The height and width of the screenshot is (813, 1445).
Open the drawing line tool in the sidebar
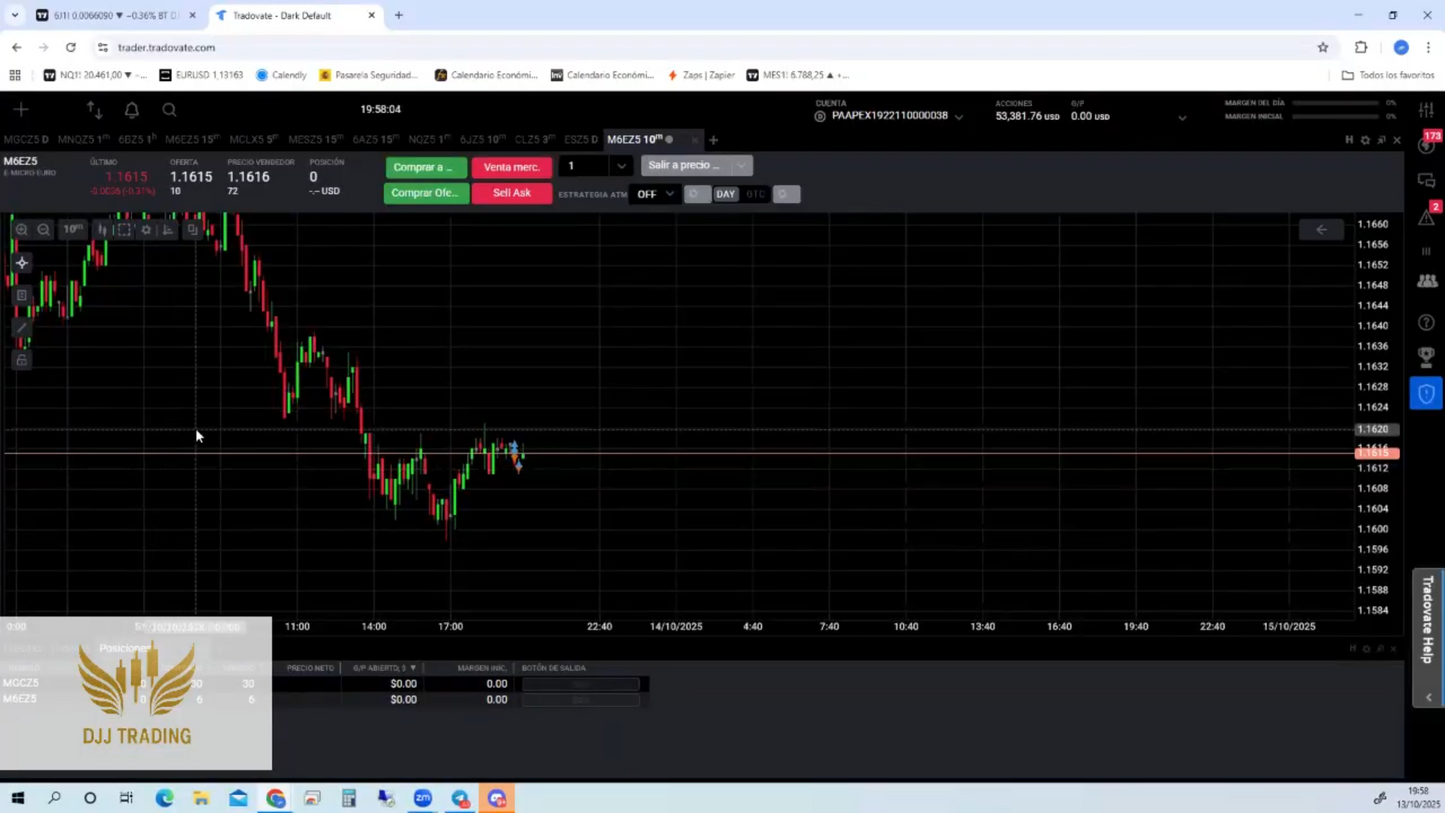pos(22,327)
